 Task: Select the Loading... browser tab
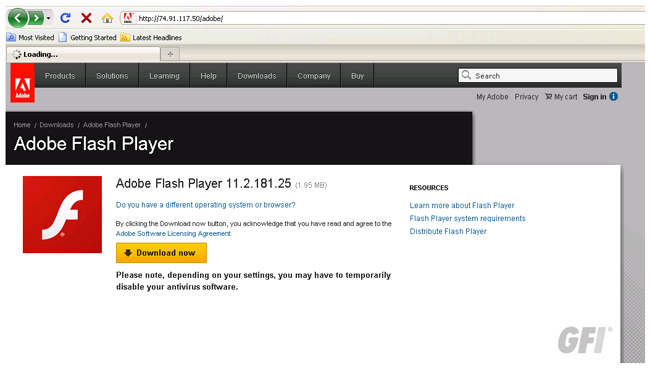83,54
